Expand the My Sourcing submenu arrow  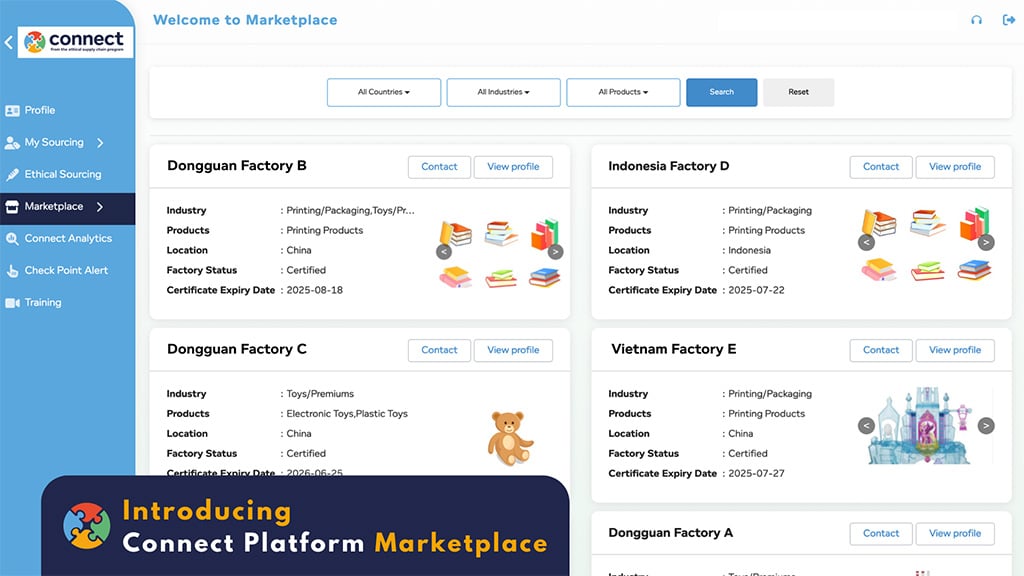tap(100, 142)
